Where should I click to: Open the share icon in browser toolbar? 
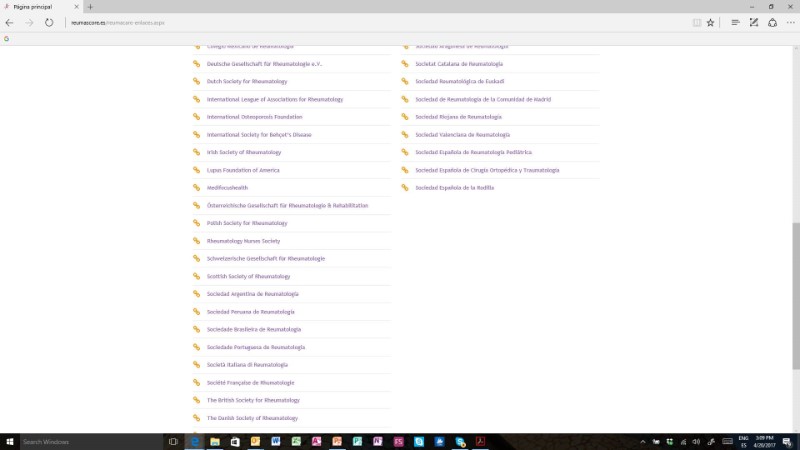pyautogui.click(x=772, y=22)
